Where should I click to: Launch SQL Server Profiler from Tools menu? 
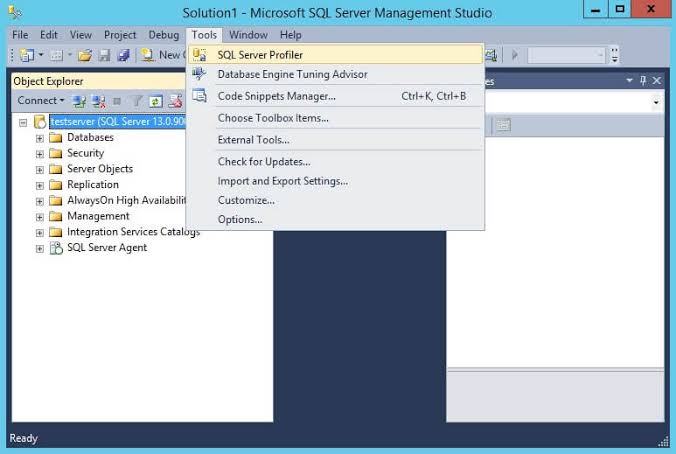(x=335, y=55)
